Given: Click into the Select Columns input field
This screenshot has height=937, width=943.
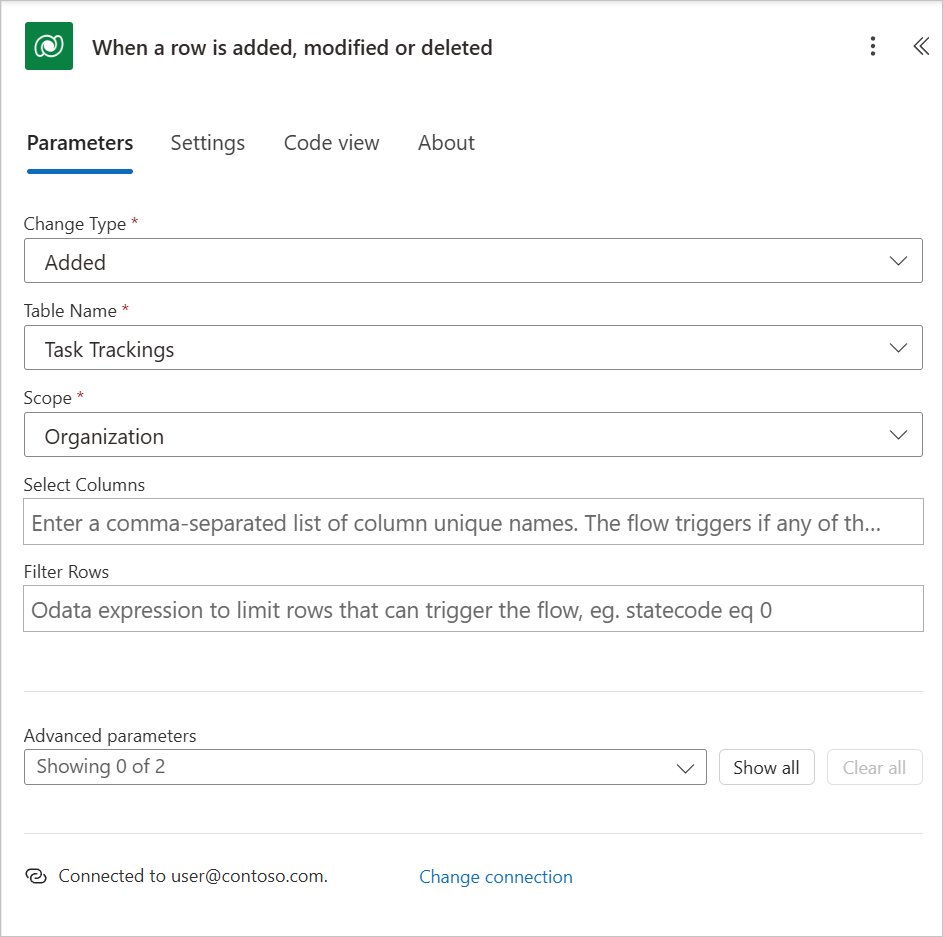Looking at the screenshot, I should (x=473, y=522).
